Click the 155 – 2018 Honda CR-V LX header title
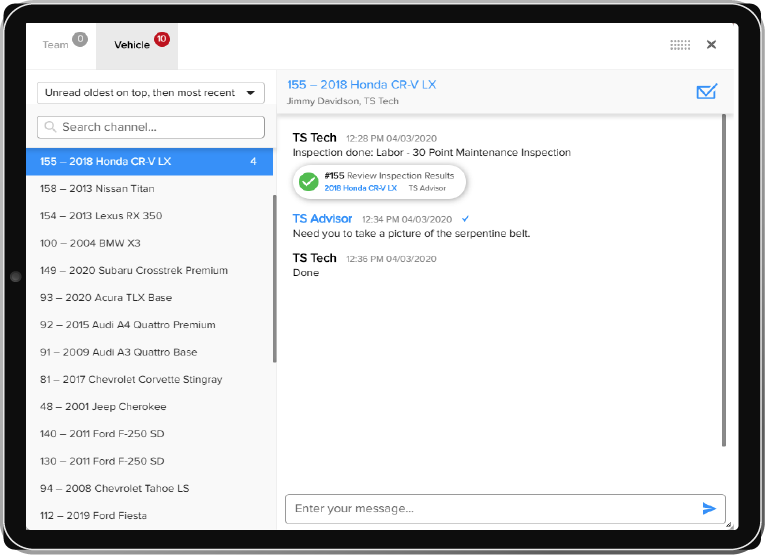Screen dimensions: 765x555 pos(361,85)
